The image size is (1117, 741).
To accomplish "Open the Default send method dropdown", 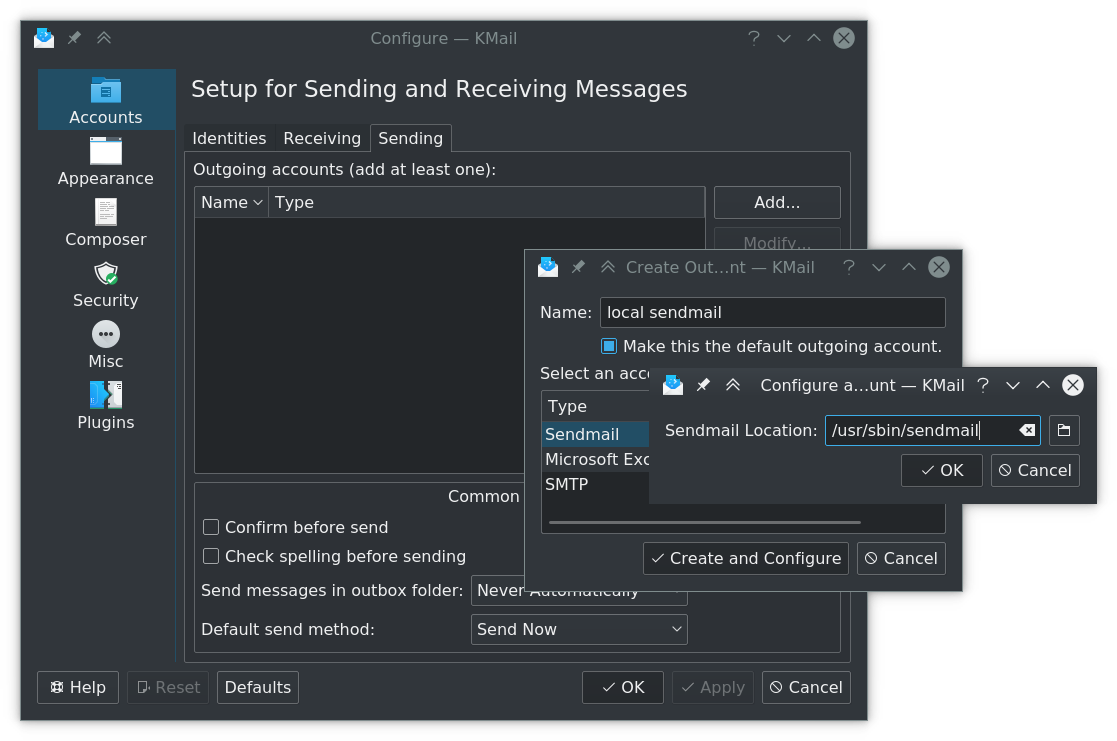I will pos(579,629).
